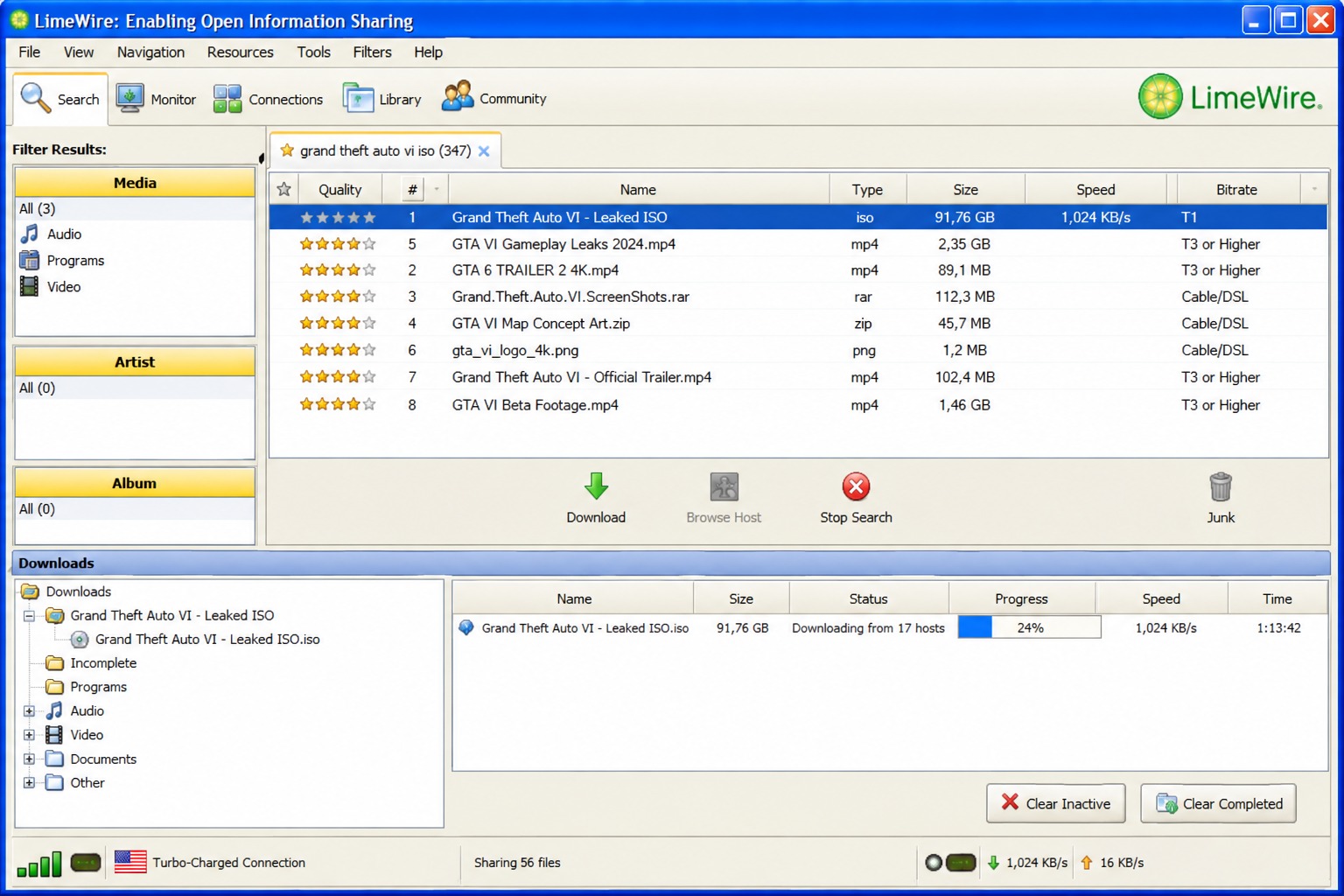Click the green status indicator beside signal bars

pyautogui.click(x=86, y=863)
